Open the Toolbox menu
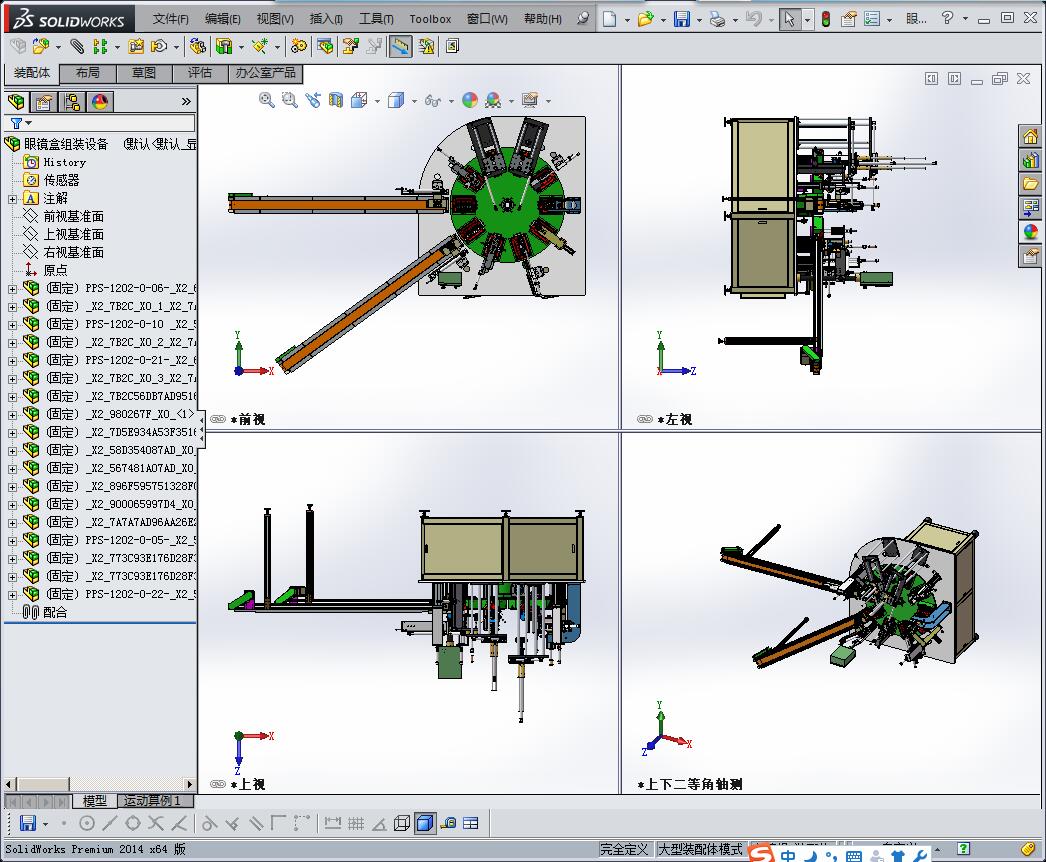 click(x=430, y=19)
